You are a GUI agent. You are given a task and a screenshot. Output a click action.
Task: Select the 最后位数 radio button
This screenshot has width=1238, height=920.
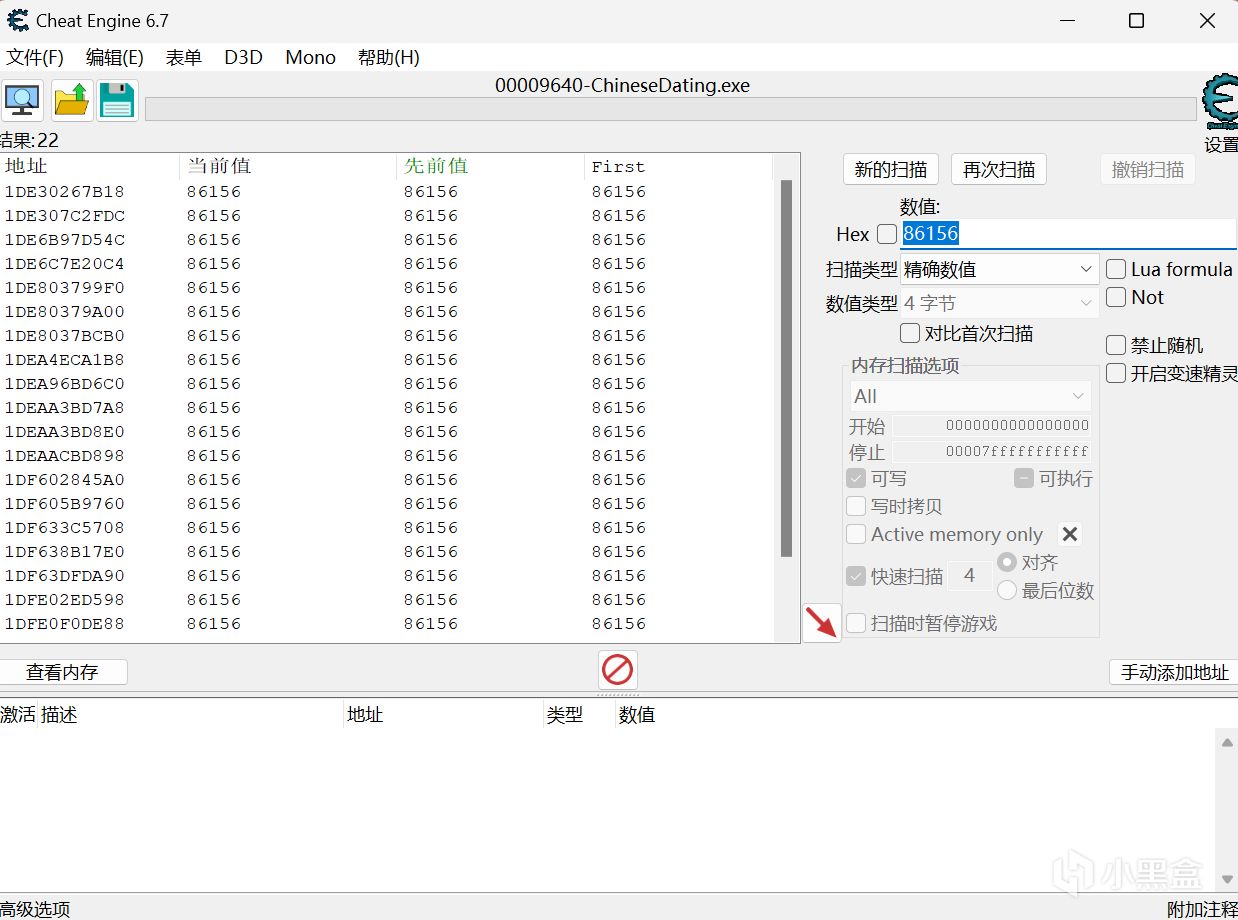(1007, 590)
